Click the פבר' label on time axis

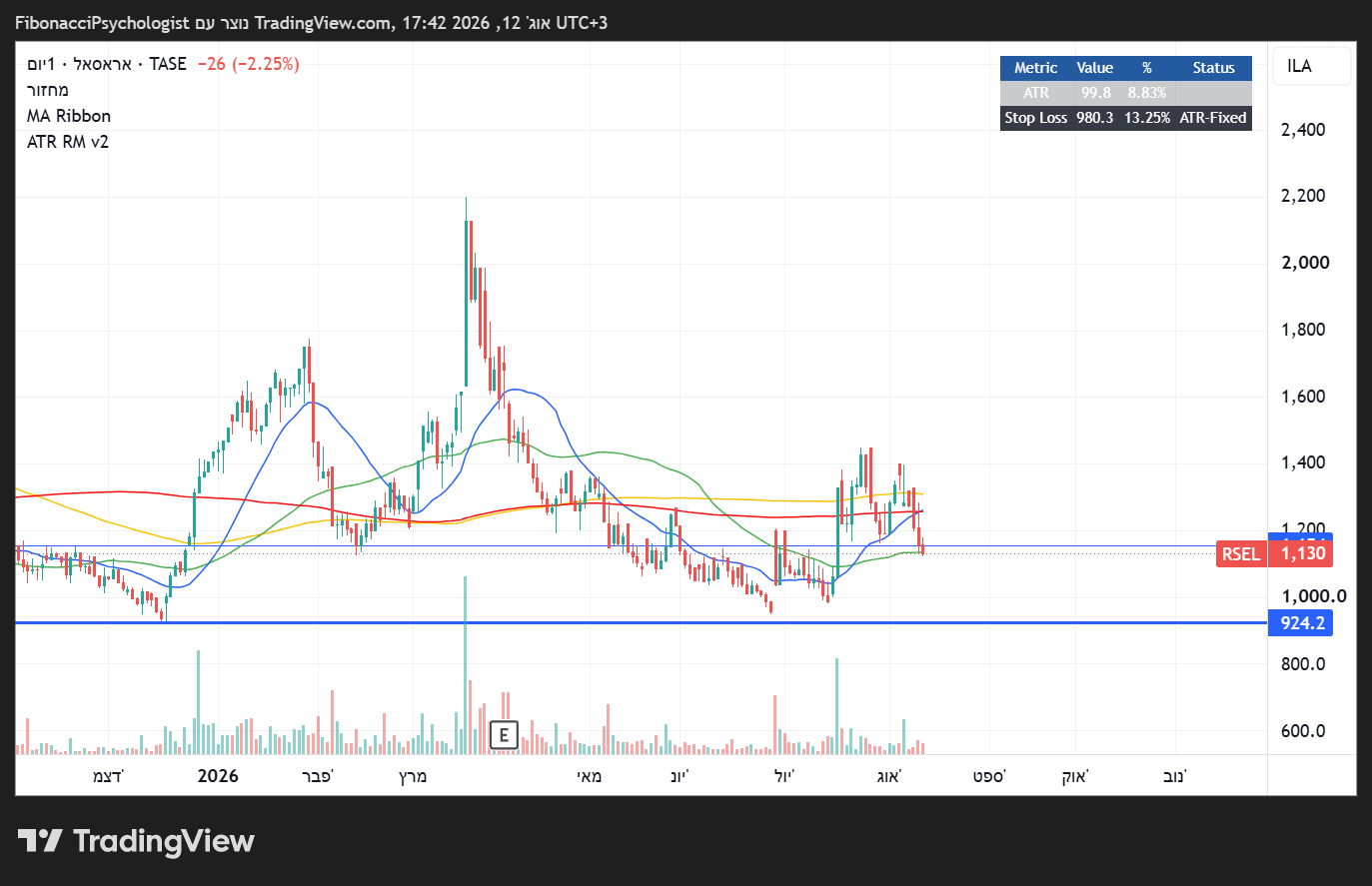318,777
